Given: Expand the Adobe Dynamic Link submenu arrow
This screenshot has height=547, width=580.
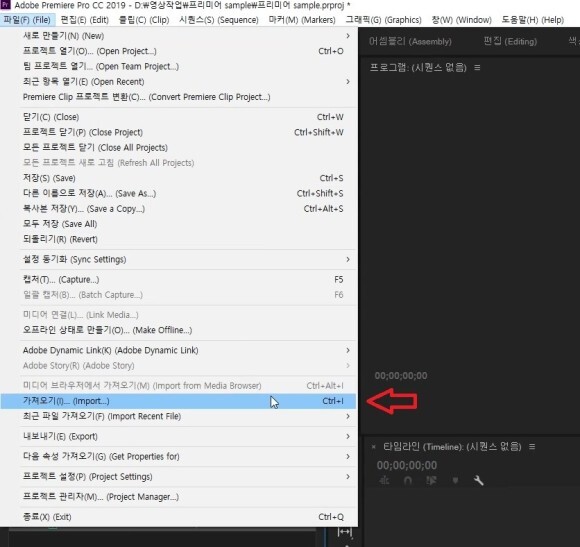Looking at the screenshot, I should 348,350.
